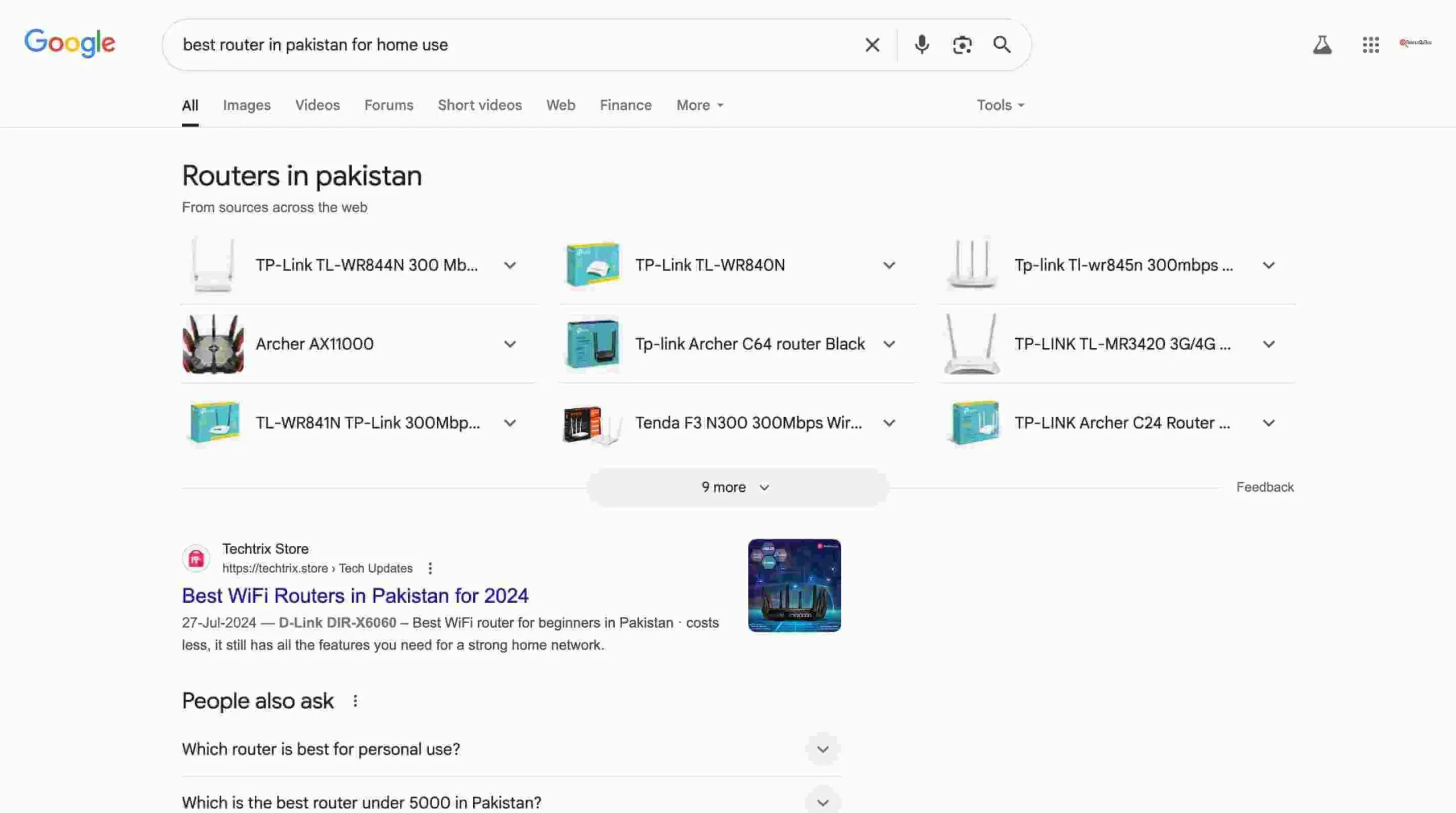Open the Google apps grid icon
The image size is (1456, 813).
pos(1371,44)
